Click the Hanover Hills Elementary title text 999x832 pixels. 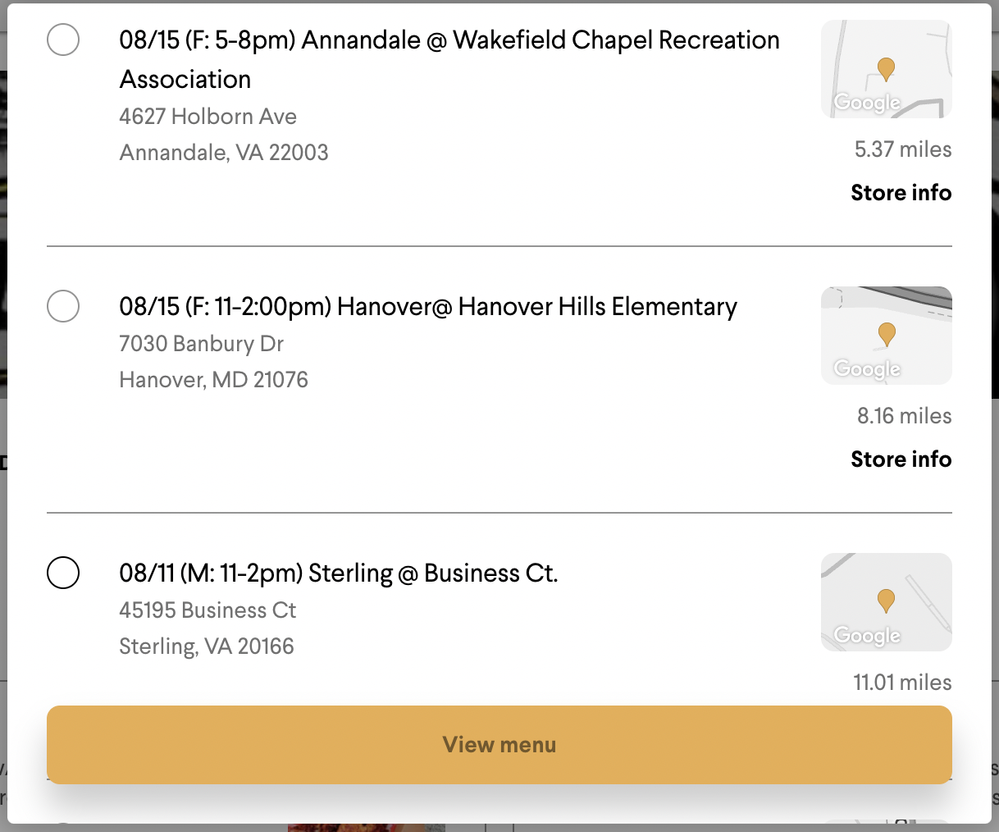428,306
